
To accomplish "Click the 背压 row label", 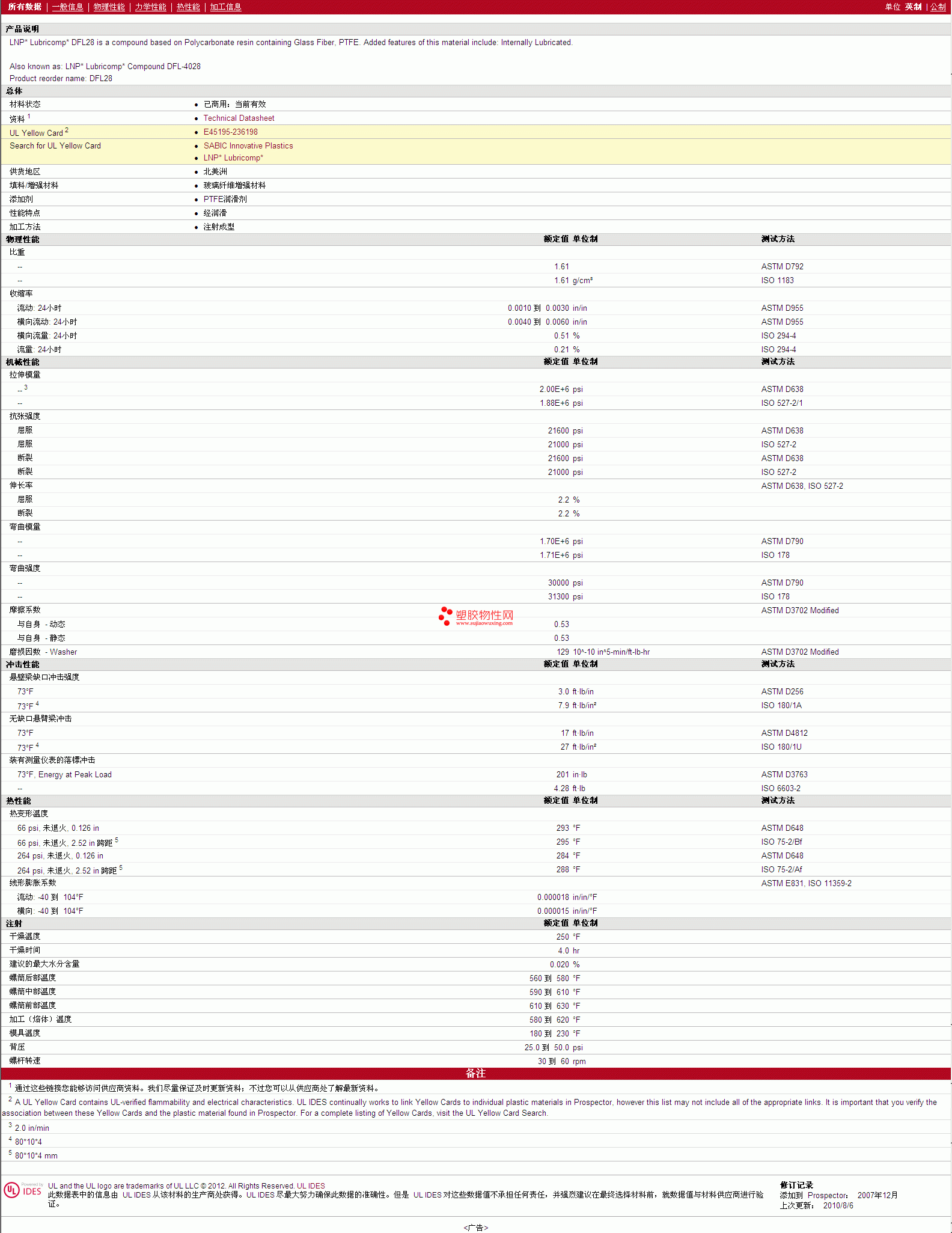I will click(17, 1047).
